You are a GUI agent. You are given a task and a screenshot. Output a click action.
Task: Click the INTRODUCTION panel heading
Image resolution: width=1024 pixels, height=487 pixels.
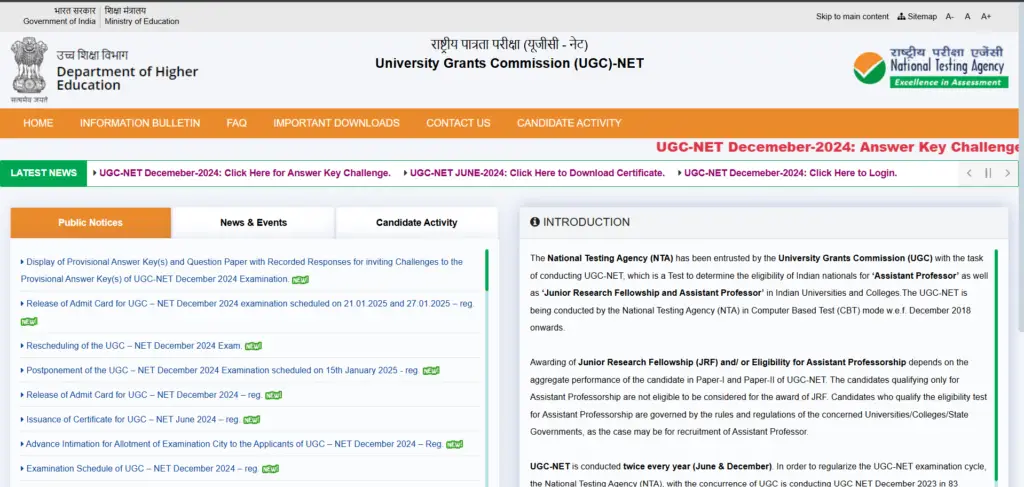[x=586, y=222]
